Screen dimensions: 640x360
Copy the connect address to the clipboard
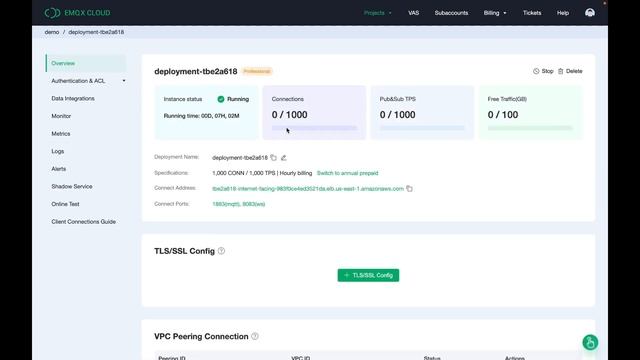(409, 189)
